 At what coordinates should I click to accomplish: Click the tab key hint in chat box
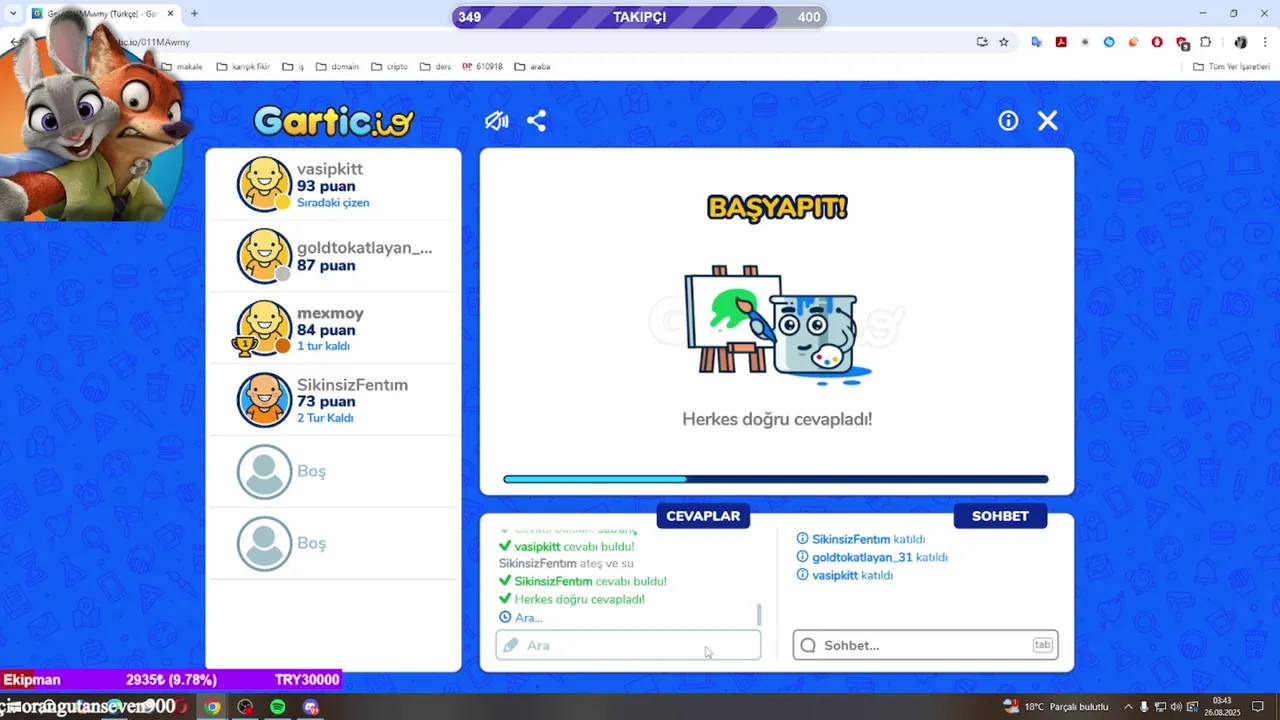click(x=1042, y=645)
